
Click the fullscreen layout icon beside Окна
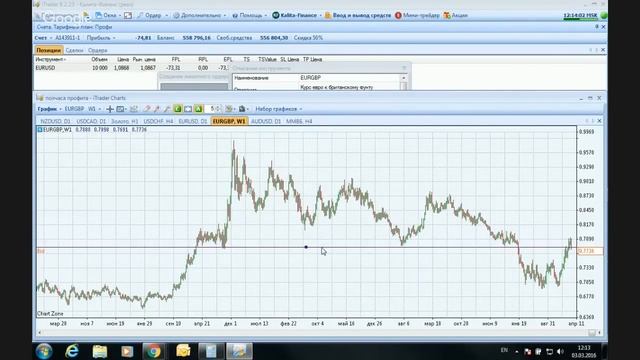(x=128, y=16)
